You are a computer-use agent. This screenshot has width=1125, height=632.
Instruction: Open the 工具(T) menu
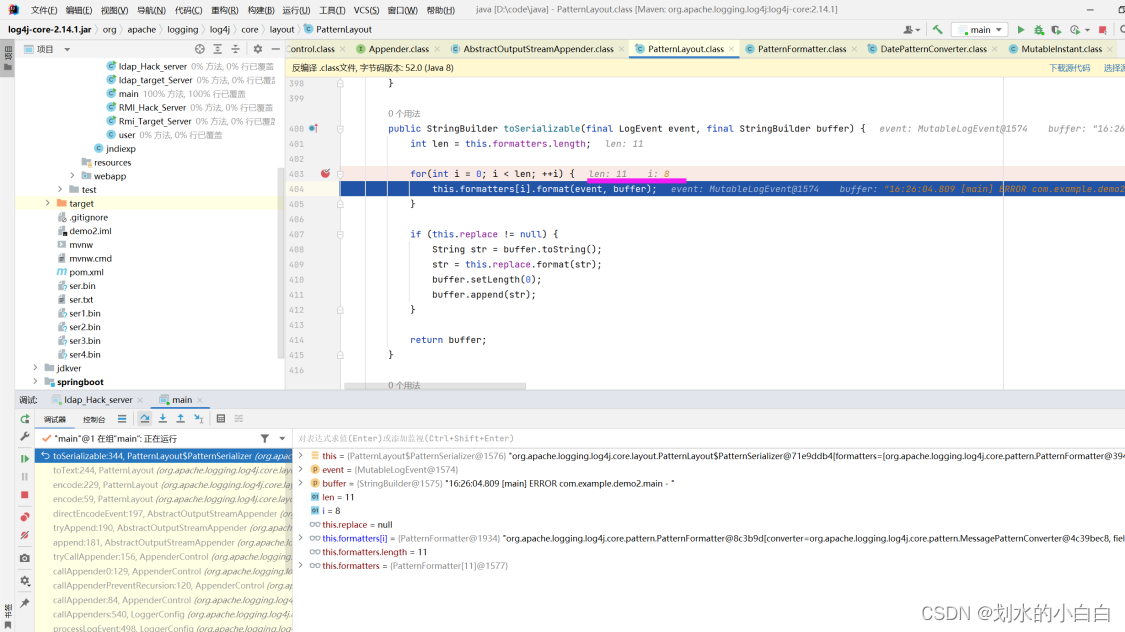click(331, 10)
